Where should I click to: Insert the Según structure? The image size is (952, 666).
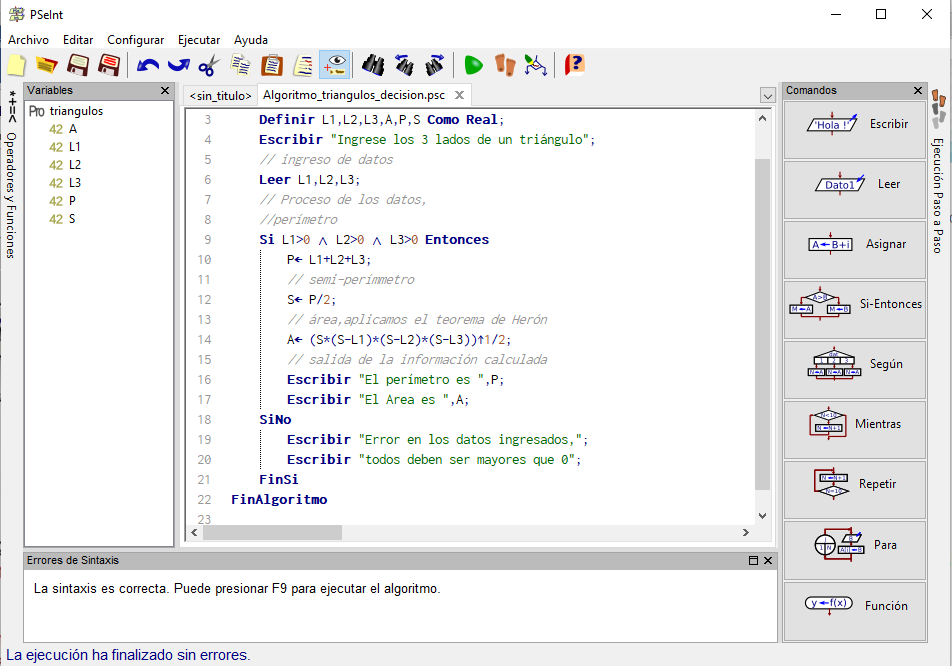coord(855,370)
